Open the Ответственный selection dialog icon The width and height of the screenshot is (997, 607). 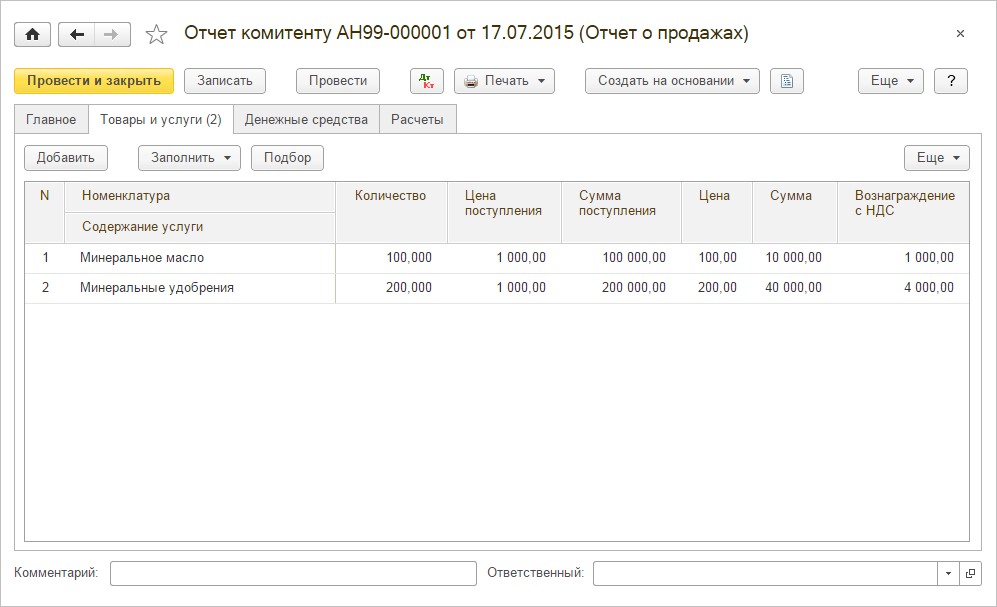[x=970, y=573]
